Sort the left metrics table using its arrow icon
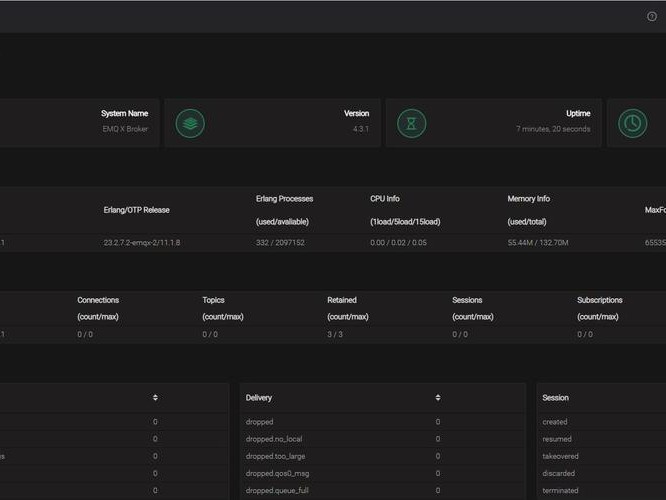This screenshot has height=500, width=666. coord(155,398)
